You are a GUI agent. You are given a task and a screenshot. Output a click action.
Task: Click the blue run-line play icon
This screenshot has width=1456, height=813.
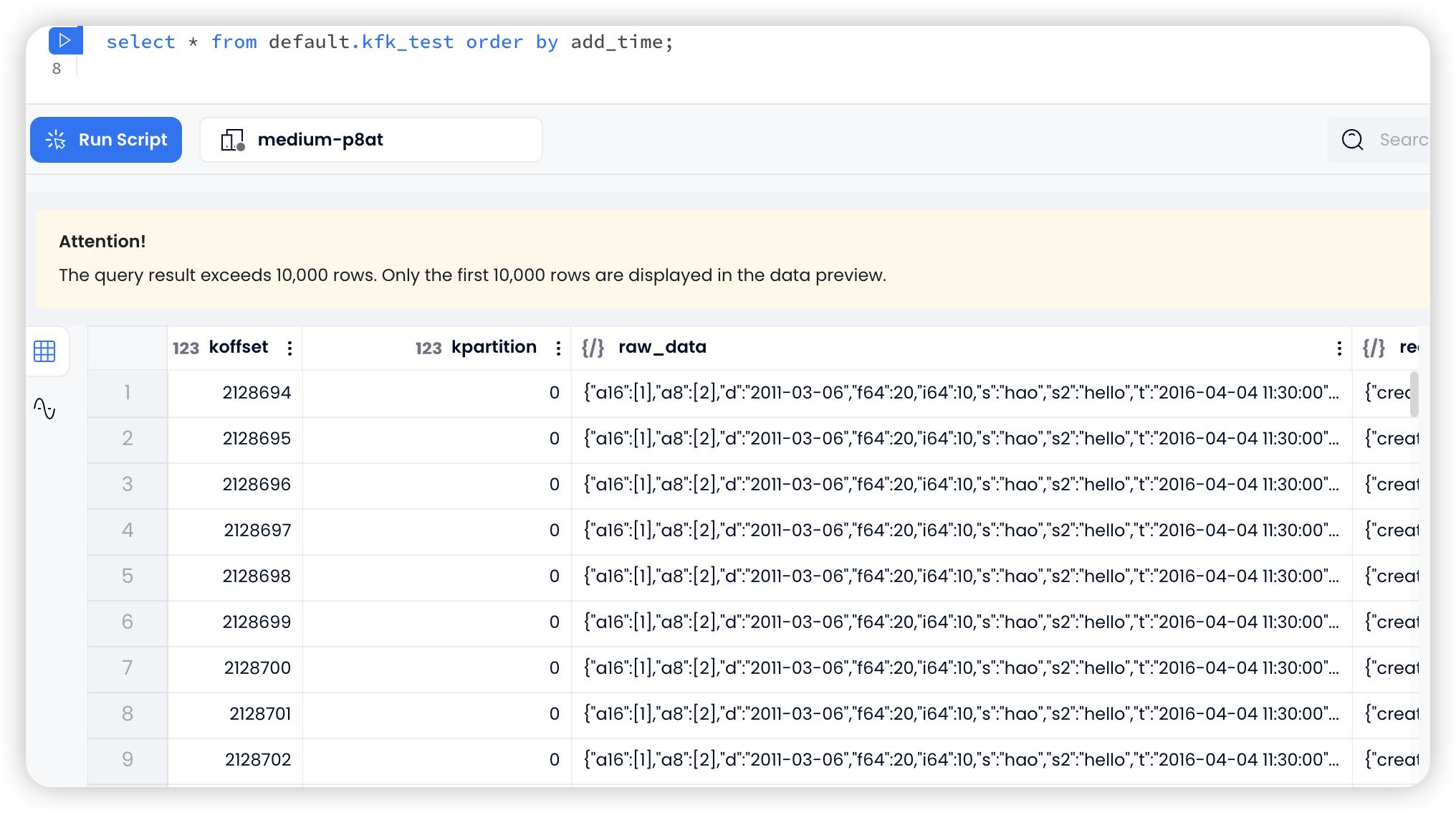click(x=65, y=40)
